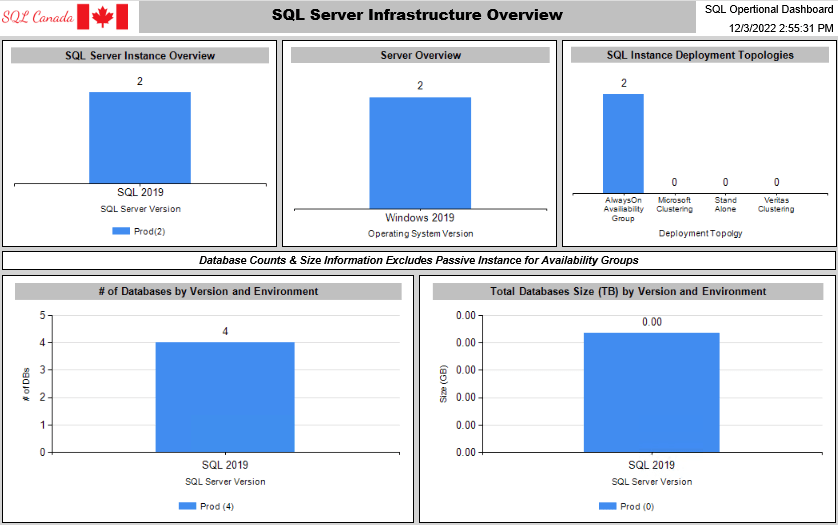Image resolution: width=838 pixels, height=525 pixels.
Task: Click the Veritas Clustering axis label
Action: pyautogui.click(x=776, y=204)
